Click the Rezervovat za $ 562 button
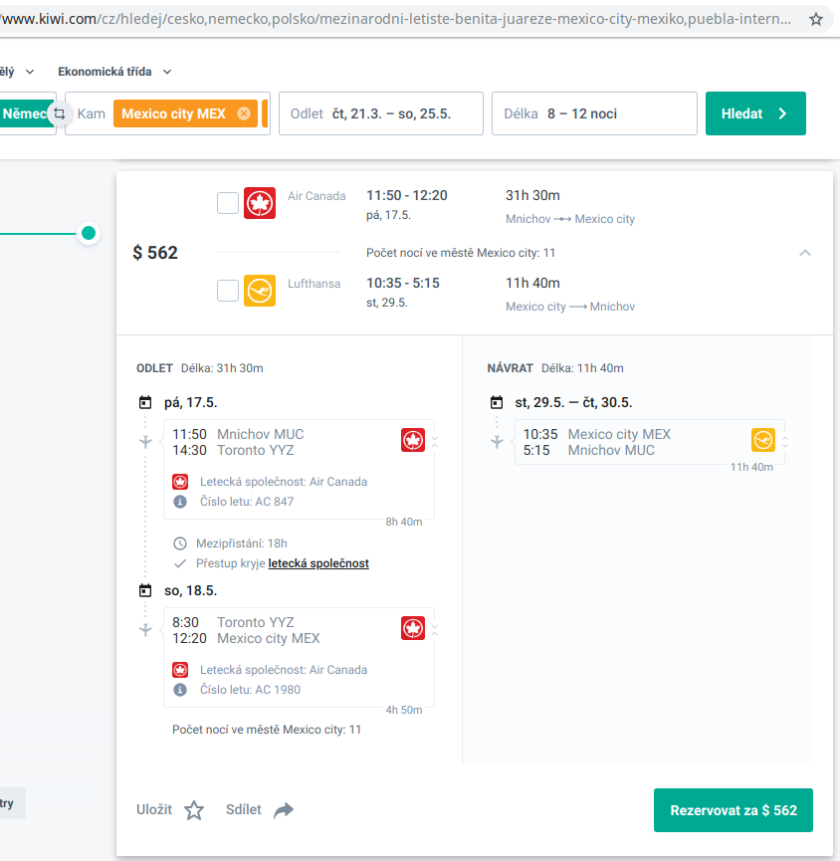840x861 pixels. (x=733, y=810)
